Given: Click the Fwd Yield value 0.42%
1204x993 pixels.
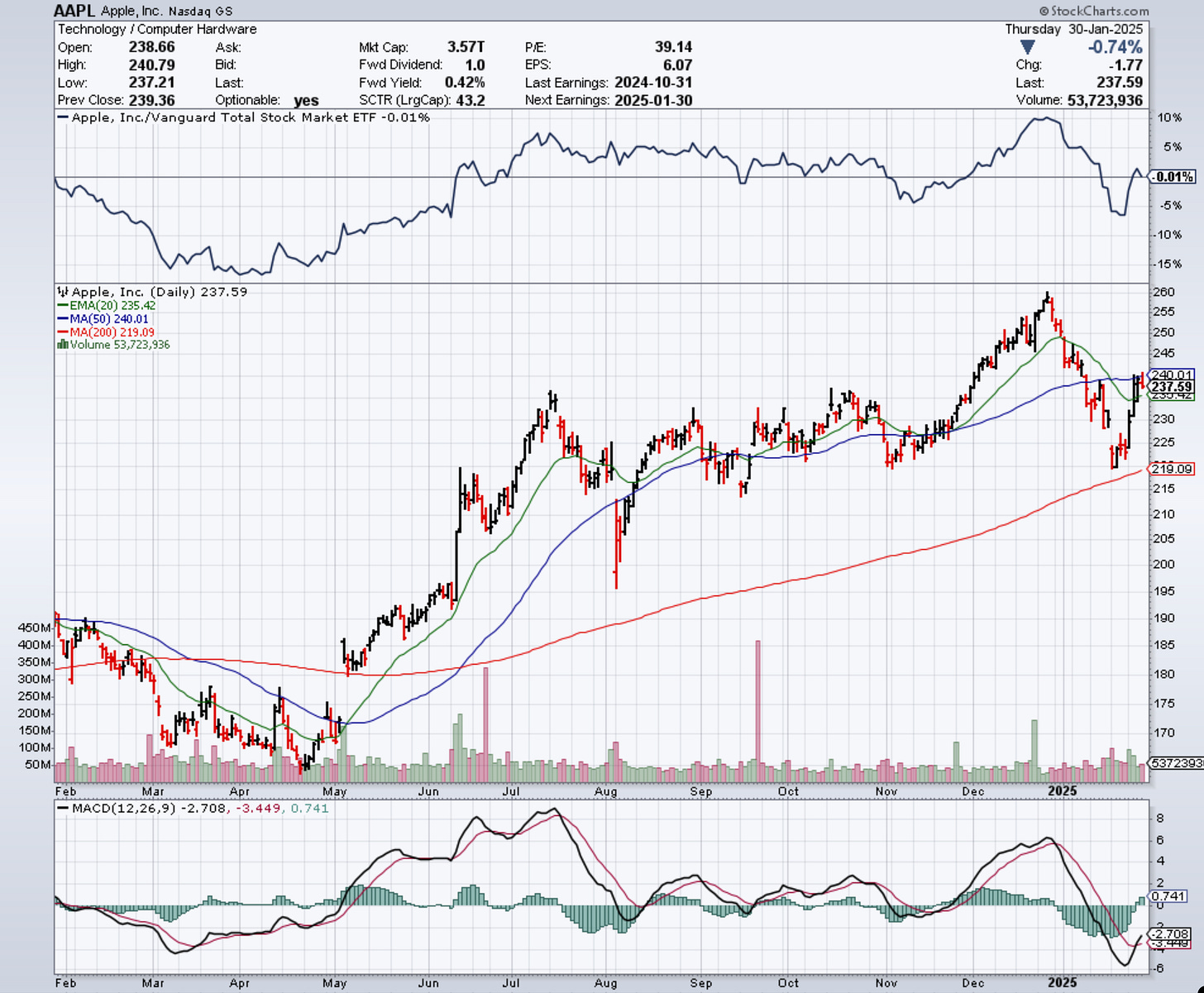Looking at the screenshot, I should click(x=465, y=83).
